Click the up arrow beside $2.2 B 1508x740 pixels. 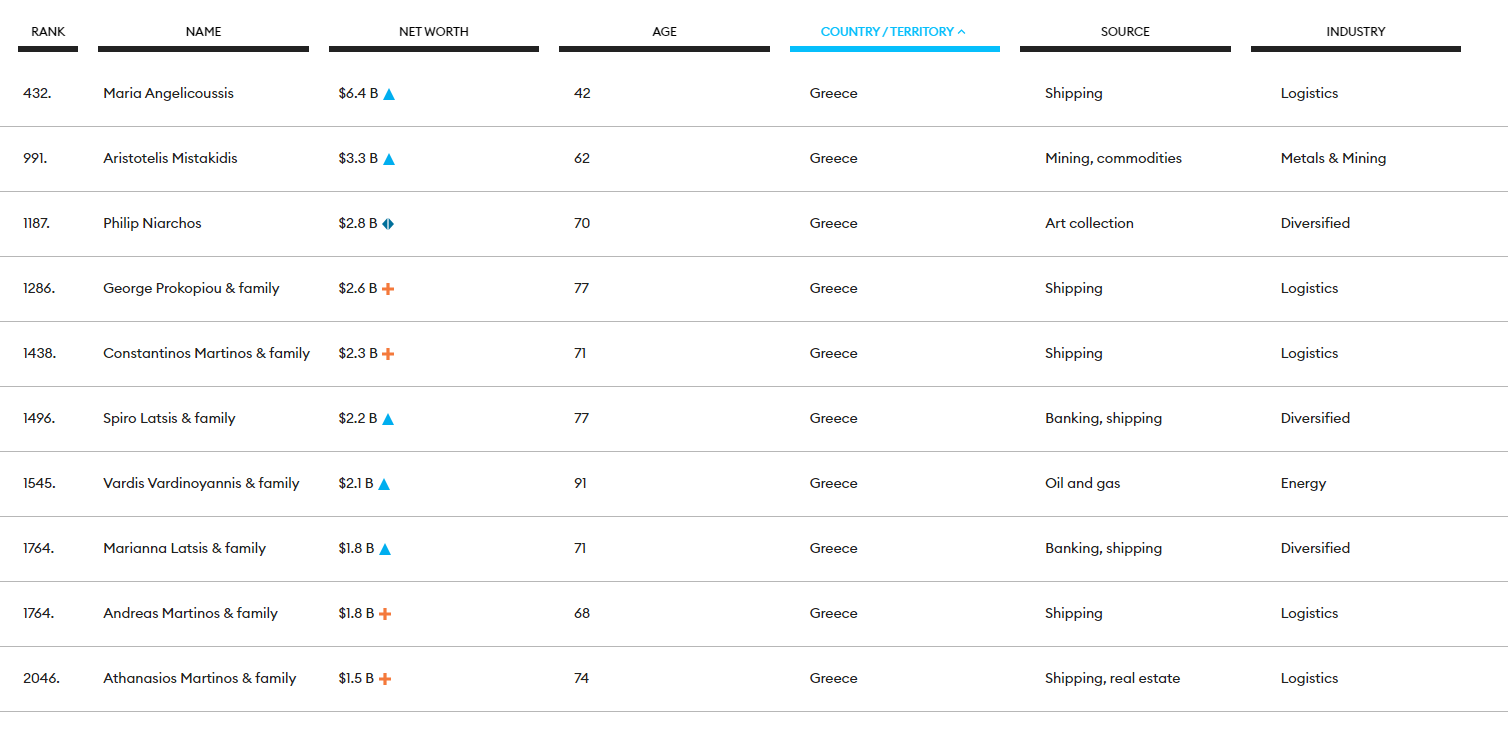click(x=388, y=419)
